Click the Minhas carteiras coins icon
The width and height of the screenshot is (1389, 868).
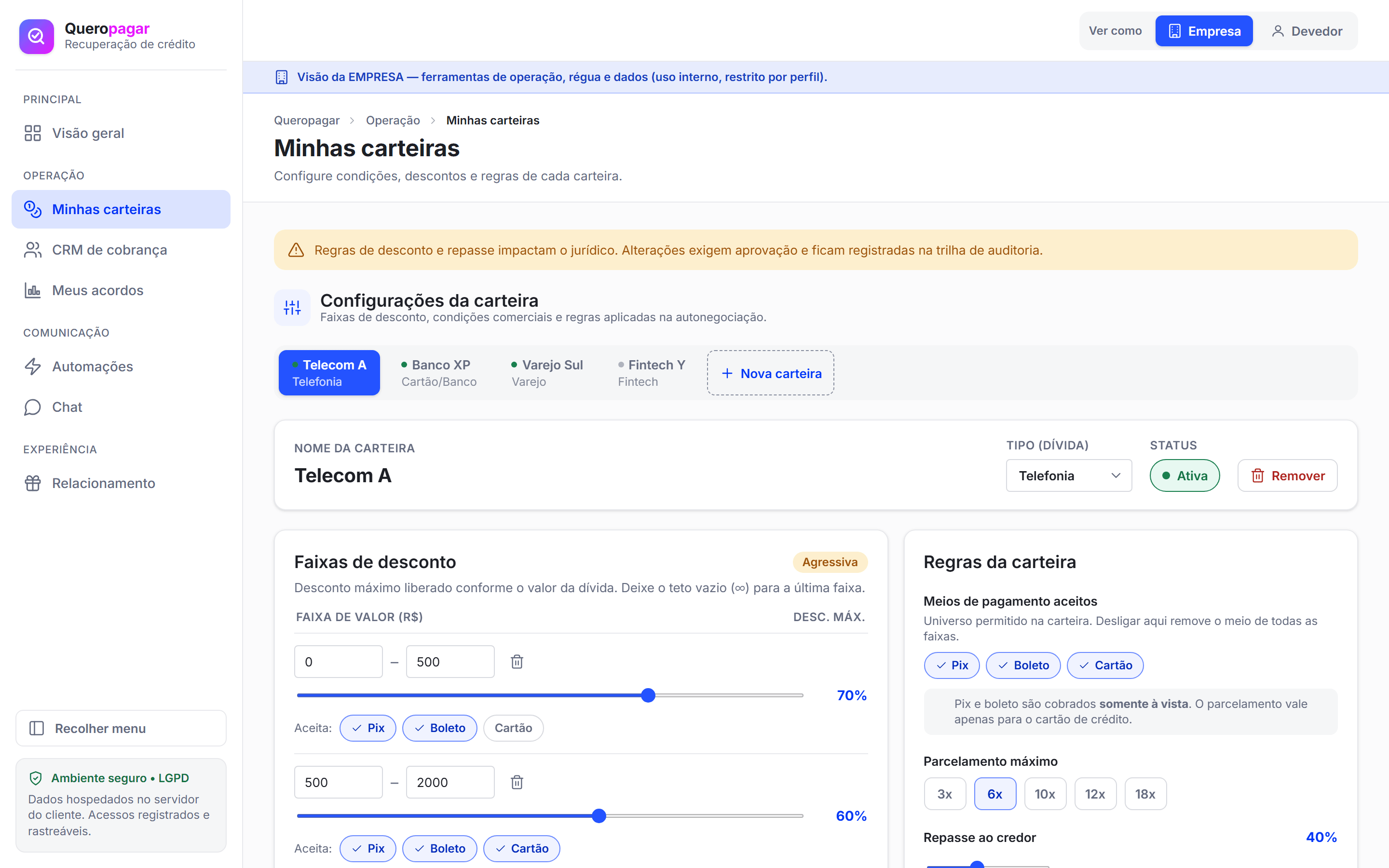tap(33, 210)
